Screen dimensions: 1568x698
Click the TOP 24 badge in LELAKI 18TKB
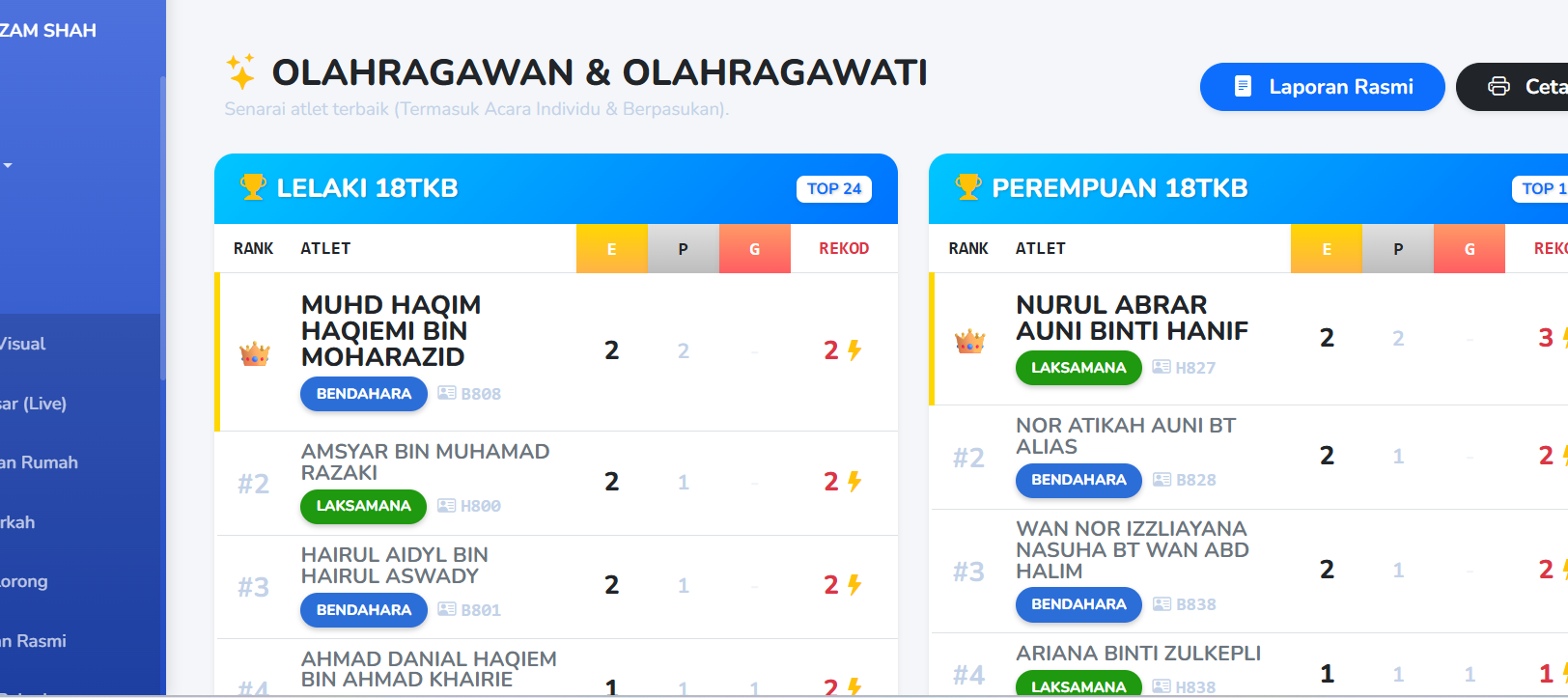834,189
